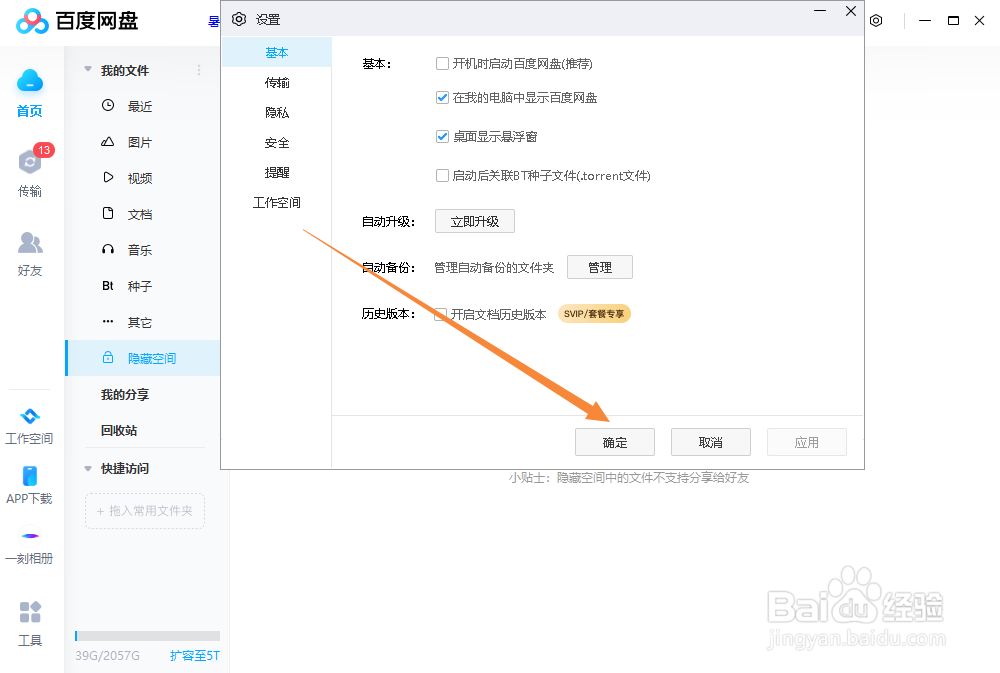The width and height of the screenshot is (1000, 673).
Task: Select 音乐 with the headphone icon
Action: [142, 250]
